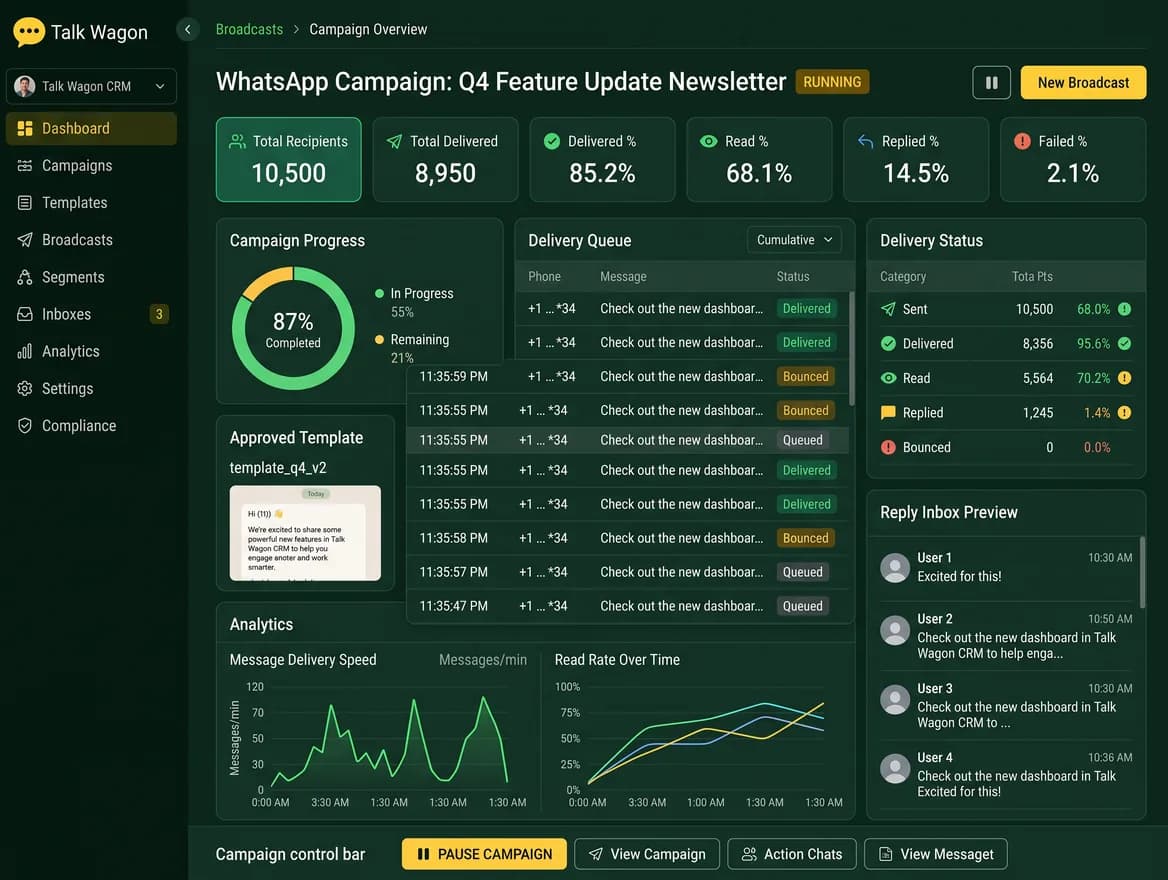Image resolution: width=1168 pixels, height=880 pixels.
Task: Click the yellow Remaining legend dot
Action: point(379,340)
